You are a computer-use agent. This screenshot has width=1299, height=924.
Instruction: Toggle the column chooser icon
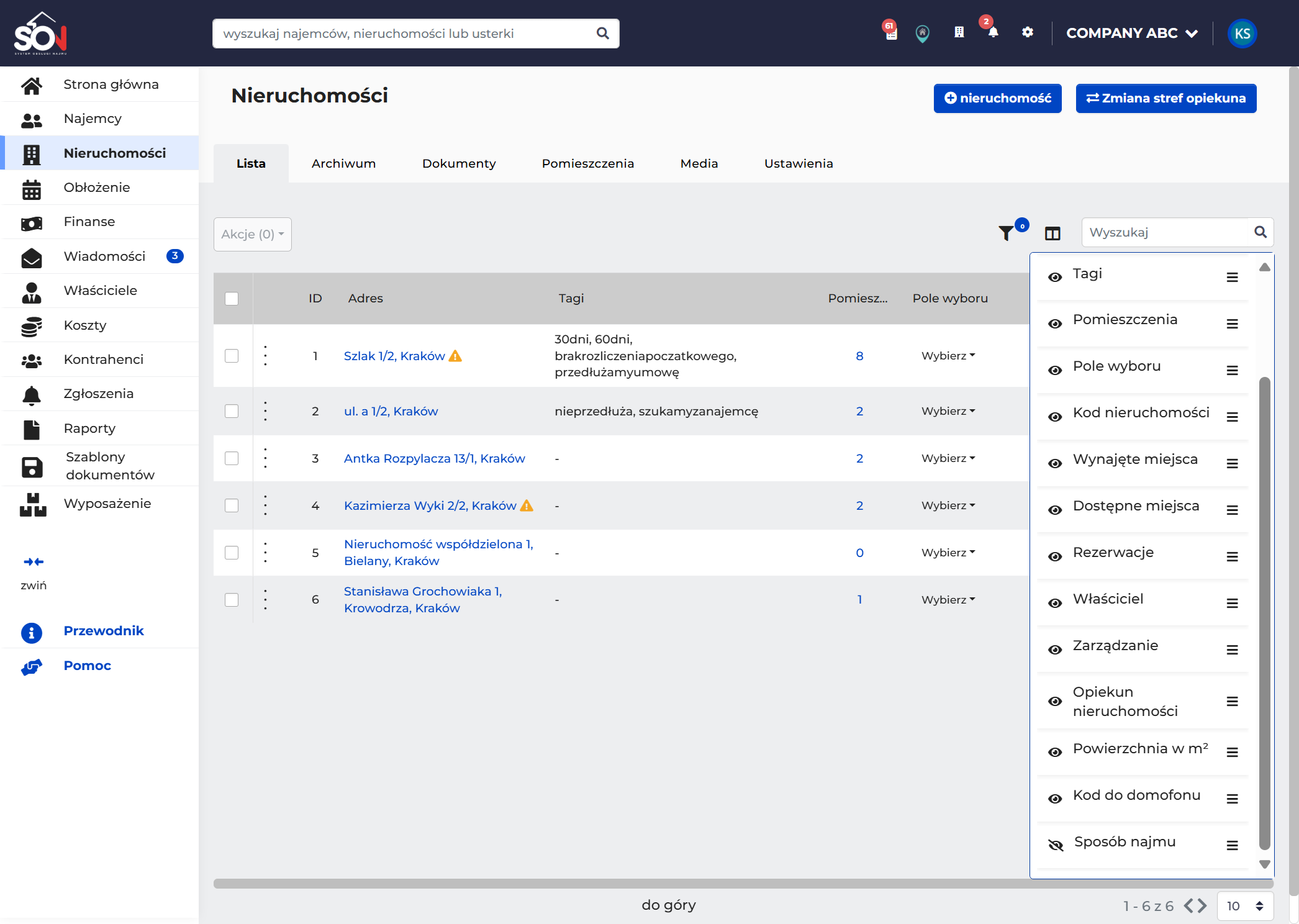1052,233
